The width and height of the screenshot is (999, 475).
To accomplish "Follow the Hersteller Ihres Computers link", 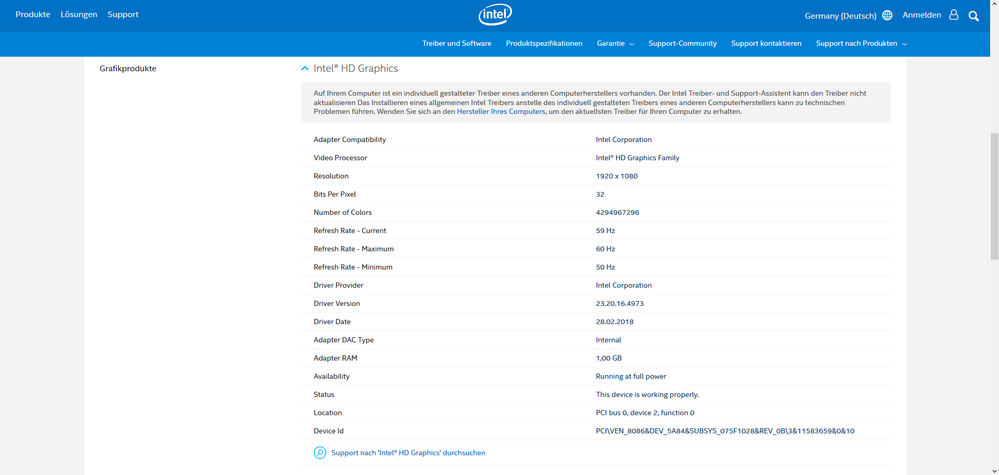I will point(501,111).
